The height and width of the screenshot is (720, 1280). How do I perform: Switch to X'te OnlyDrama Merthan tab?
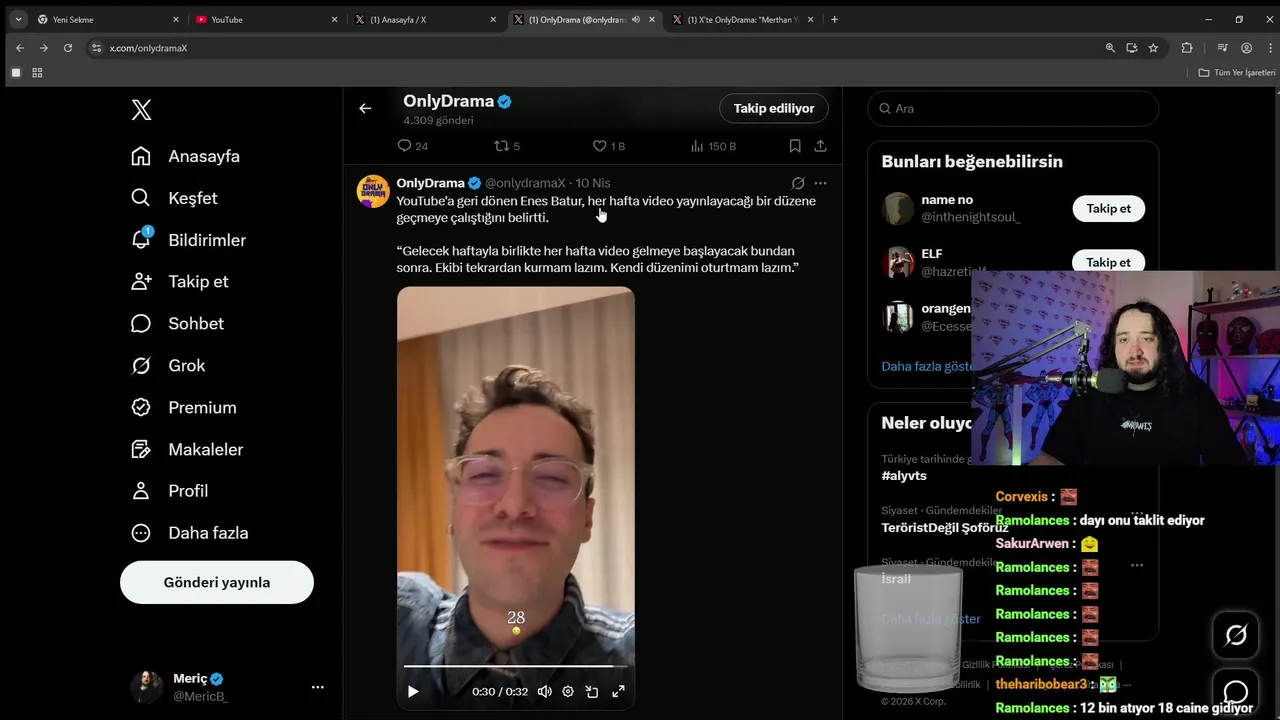[x=744, y=19]
